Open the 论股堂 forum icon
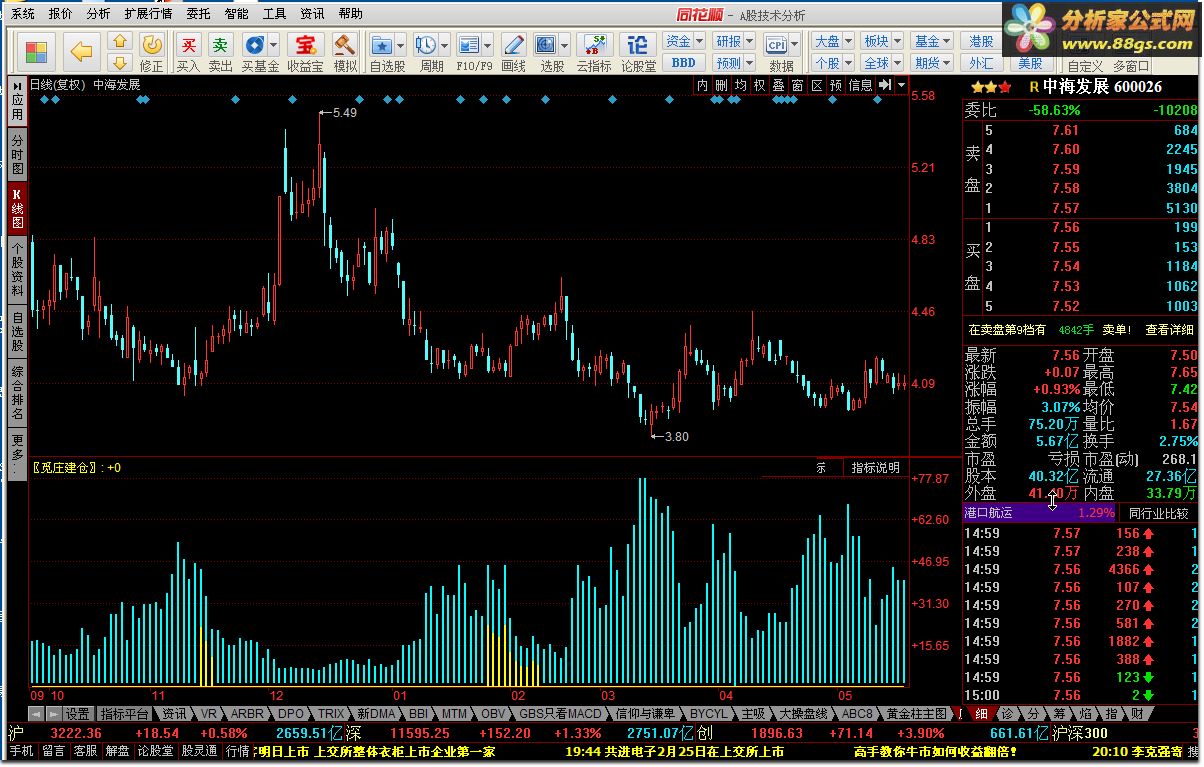The width and height of the screenshot is (1204, 767). pos(638,52)
